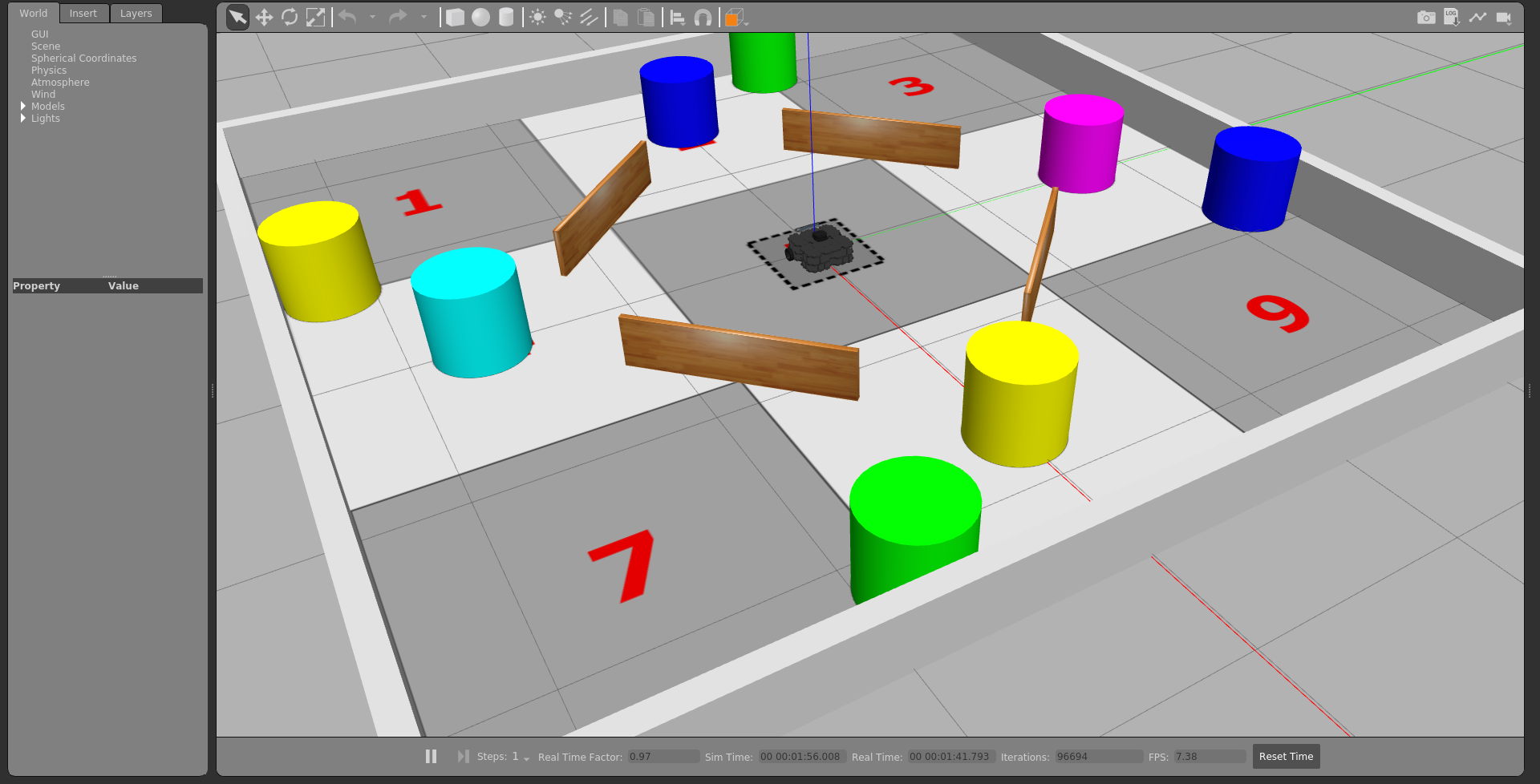Screen dimensions: 1540x784
Task: Expand the Lights tree node
Action: [x=23, y=118]
